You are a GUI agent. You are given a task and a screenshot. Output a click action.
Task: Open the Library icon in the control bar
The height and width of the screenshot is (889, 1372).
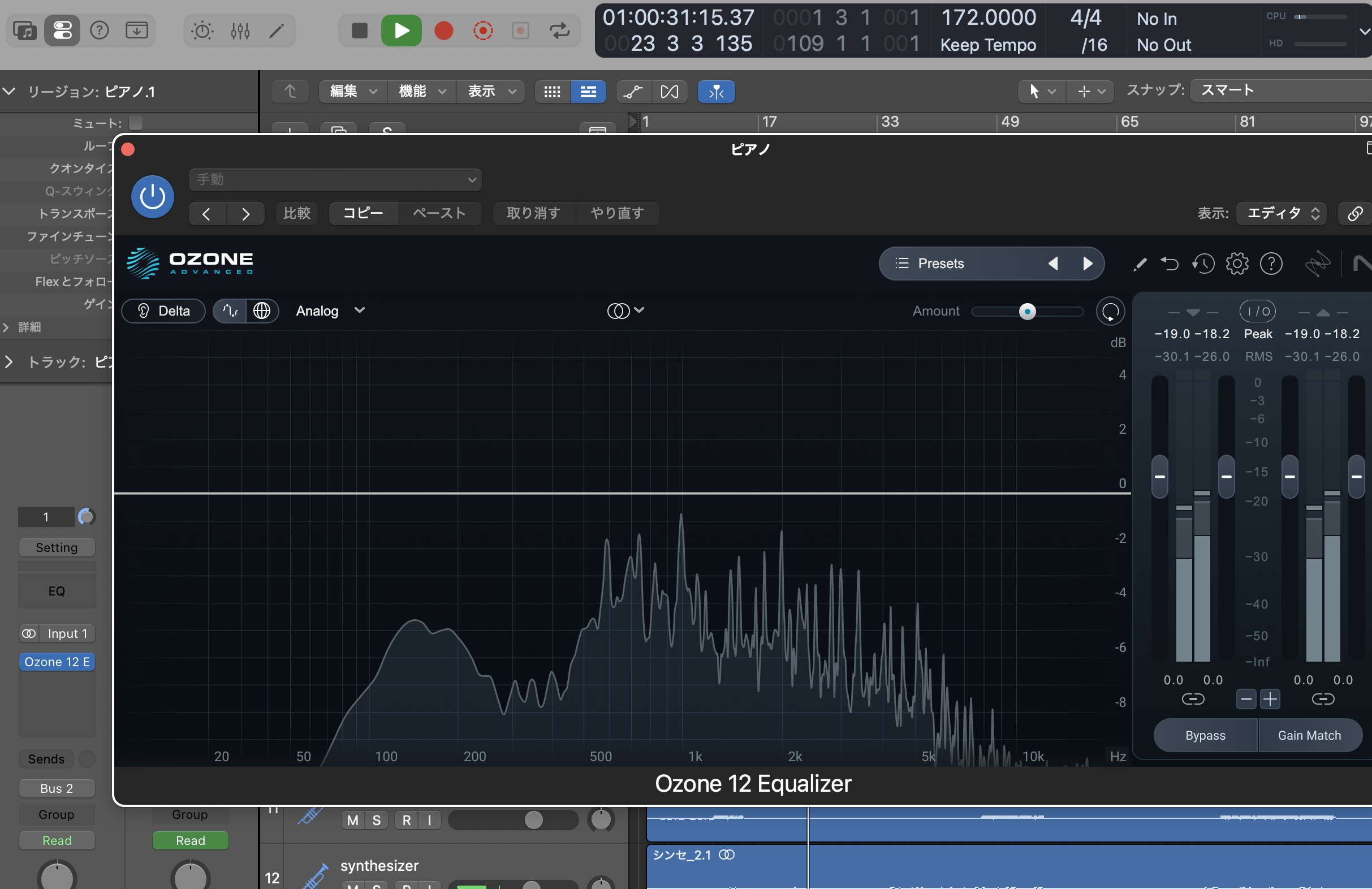[x=24, y=30]
